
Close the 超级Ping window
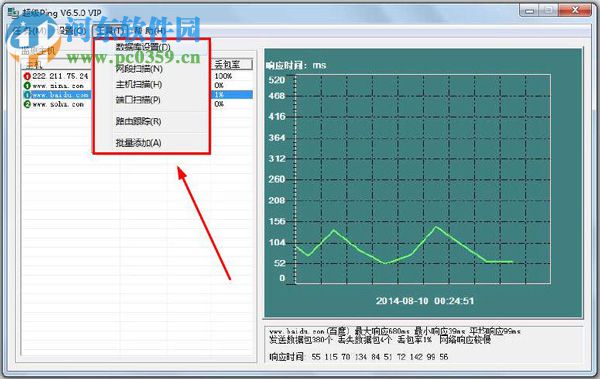point(575,11)
